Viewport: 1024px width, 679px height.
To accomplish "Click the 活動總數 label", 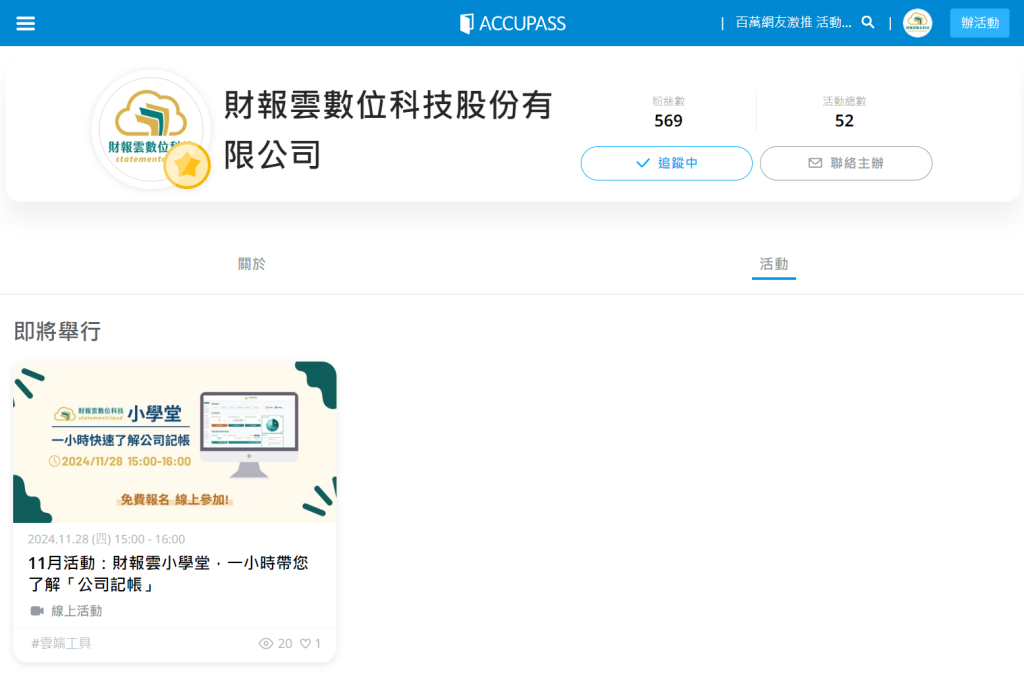I will coord(844,101).
